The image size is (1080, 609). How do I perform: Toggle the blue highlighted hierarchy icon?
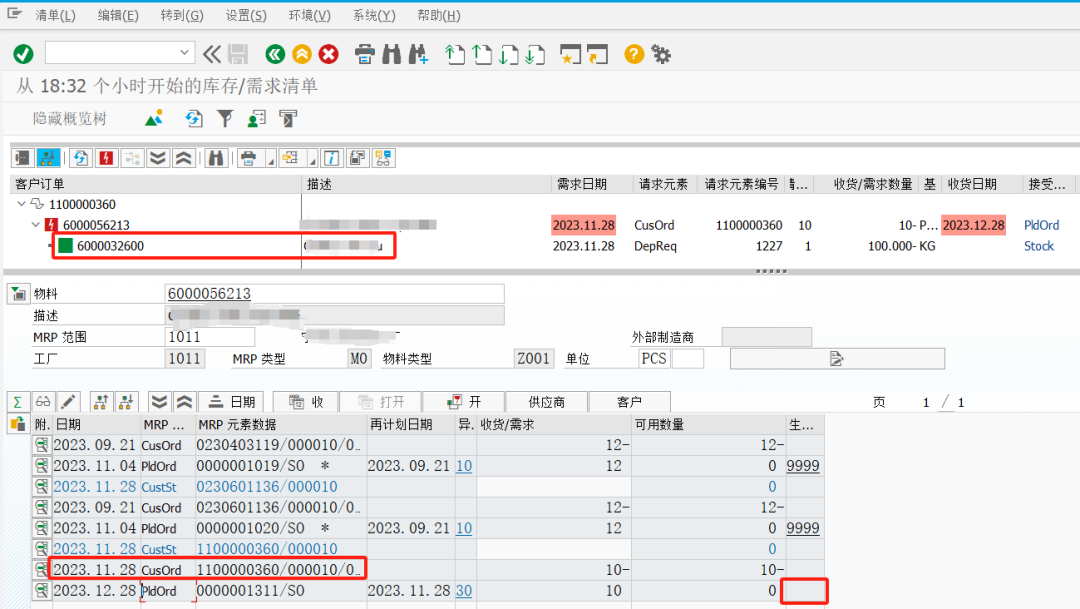[48, 158]
